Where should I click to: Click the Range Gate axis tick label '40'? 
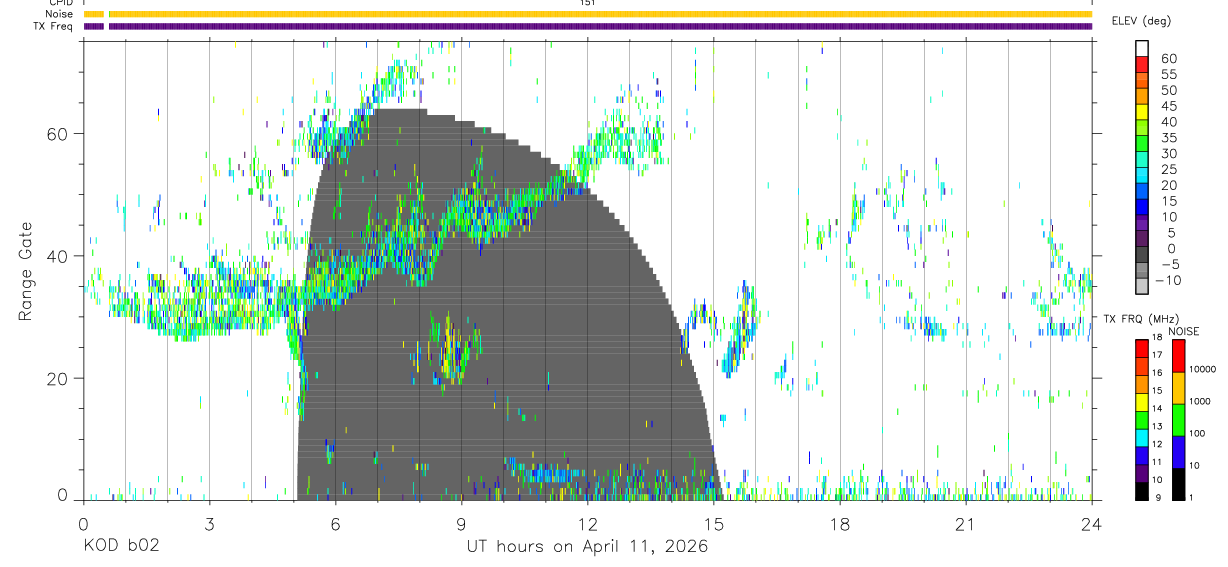tap(59, 256)
